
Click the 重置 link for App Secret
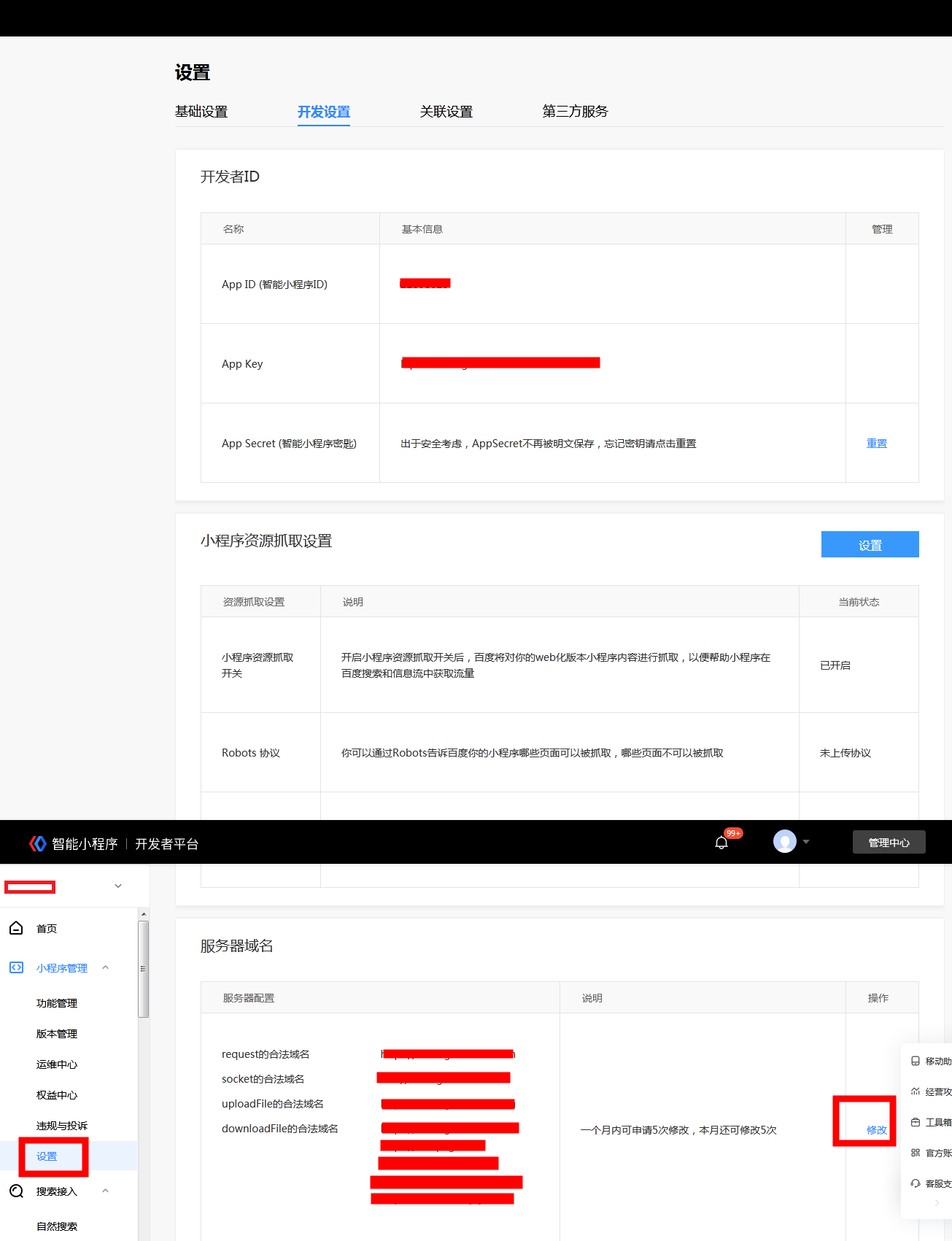(876, 444)
